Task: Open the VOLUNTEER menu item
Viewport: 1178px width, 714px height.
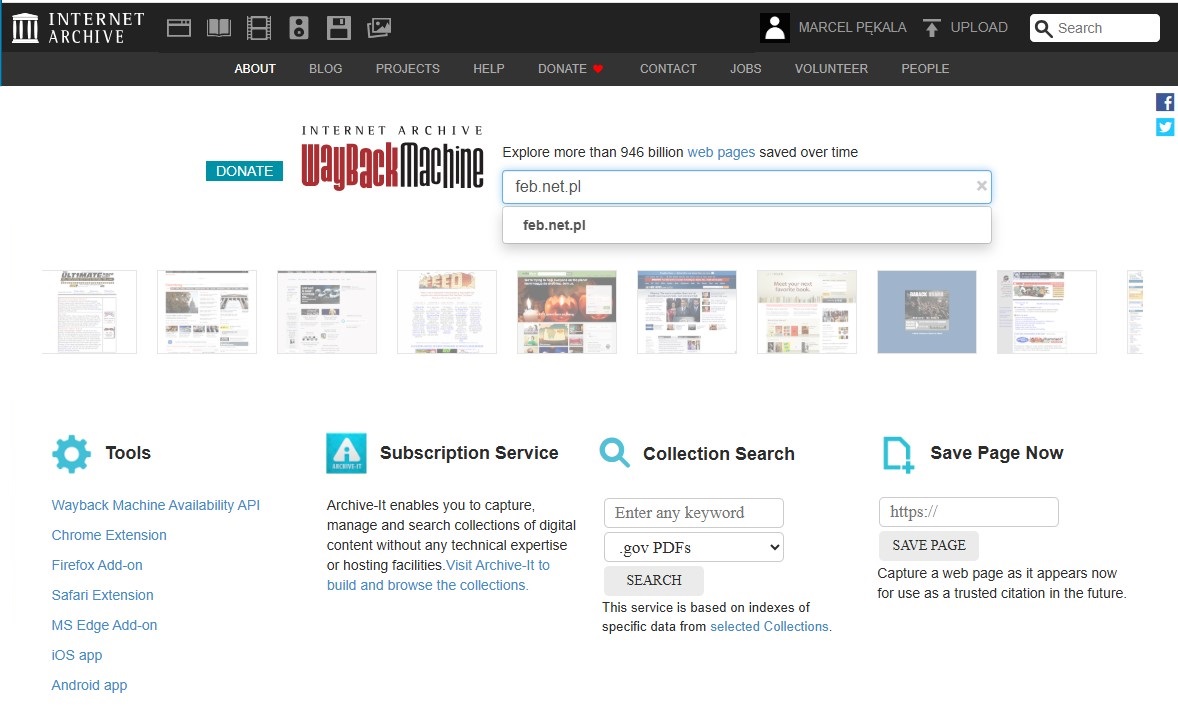Action: [x=831, y=68]
